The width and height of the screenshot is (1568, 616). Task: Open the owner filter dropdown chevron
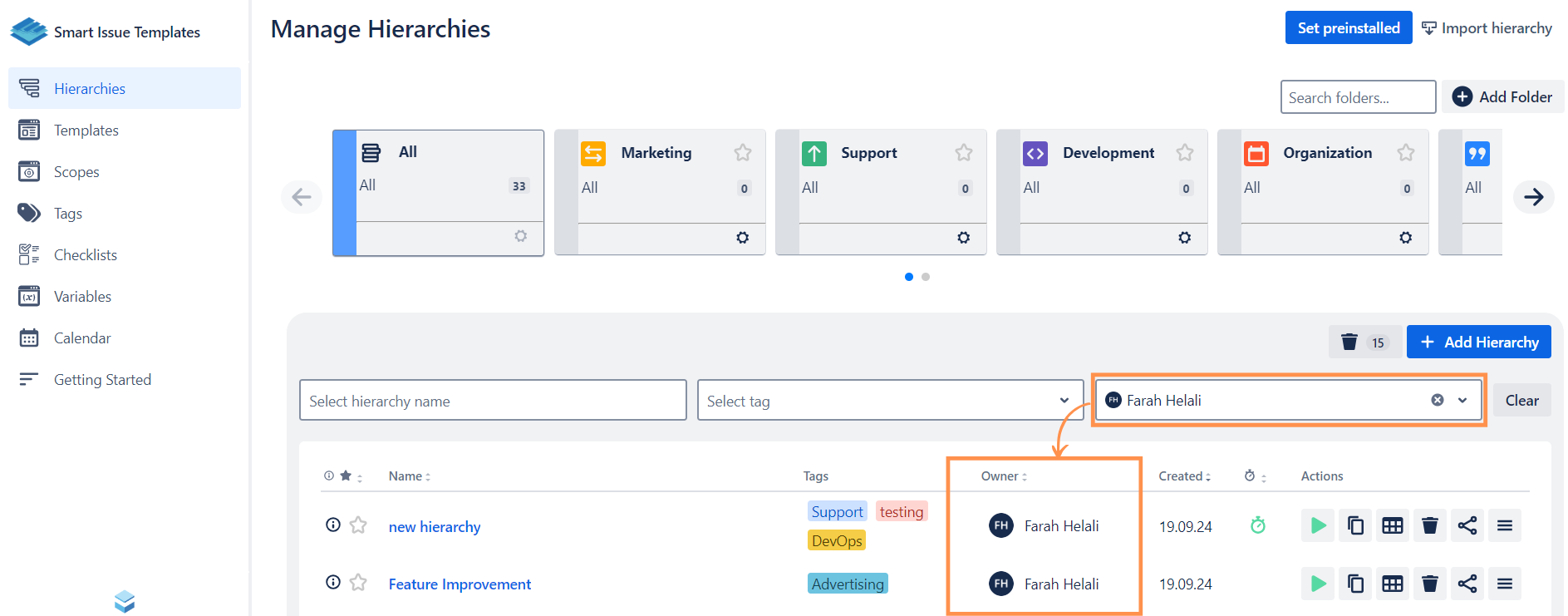tap(1462, 401)
